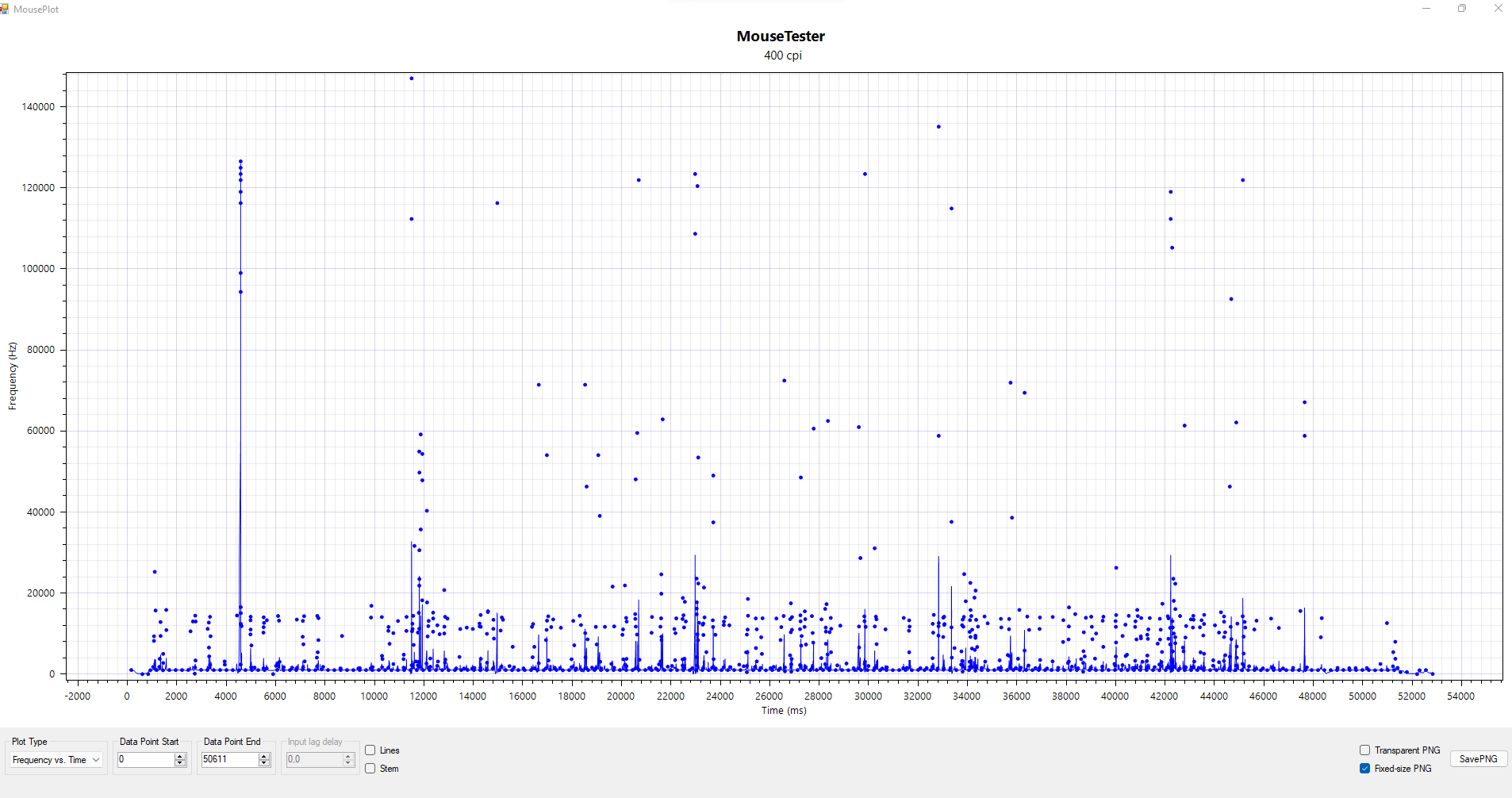Minimize the MousePlot window
Screen dimensions: 1512x798
pos(1426,9)
